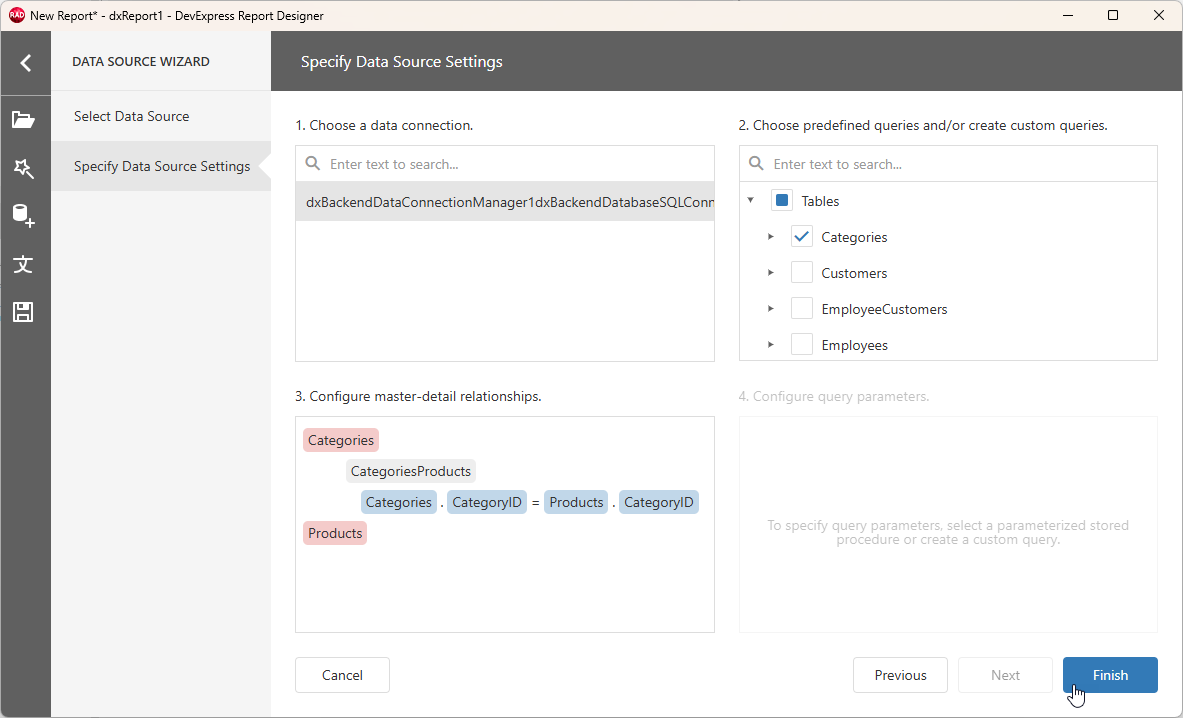Close the Report Designer window
The height and width of the screenshot is (718, 1183).
tap(1159, 15)
